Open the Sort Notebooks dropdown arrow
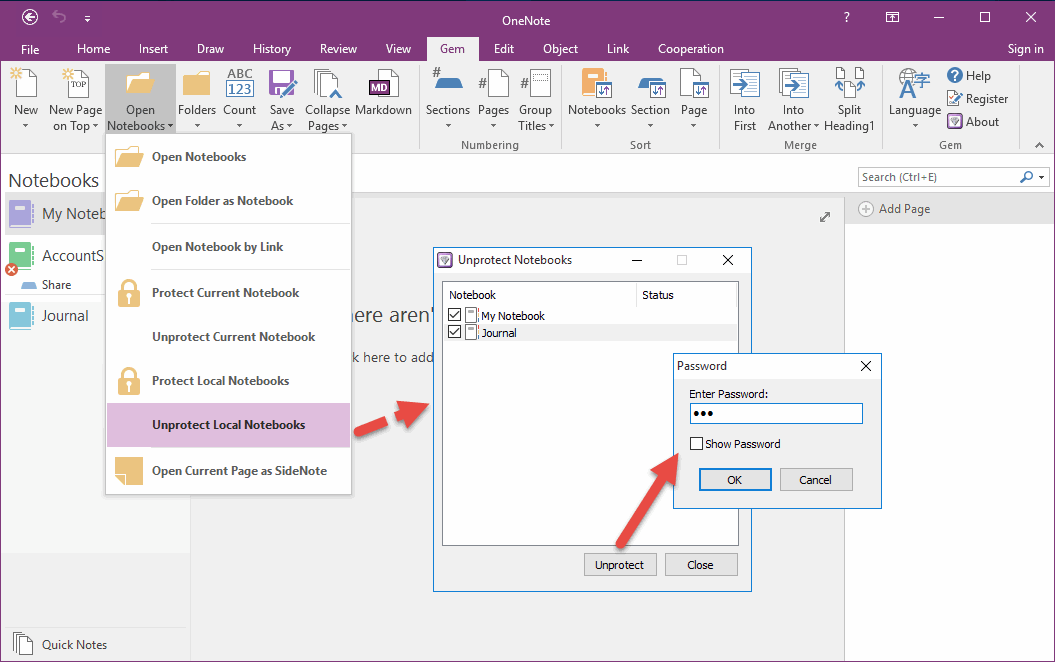Screen dimensions: 1055x662 click(597, 126)
